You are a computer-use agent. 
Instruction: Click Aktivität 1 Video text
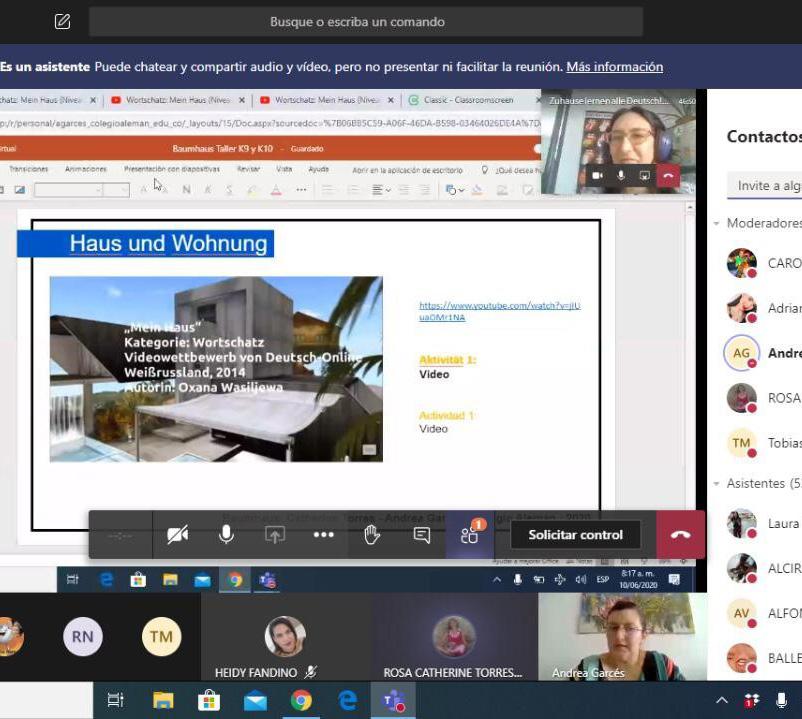(x=447, y=367)
